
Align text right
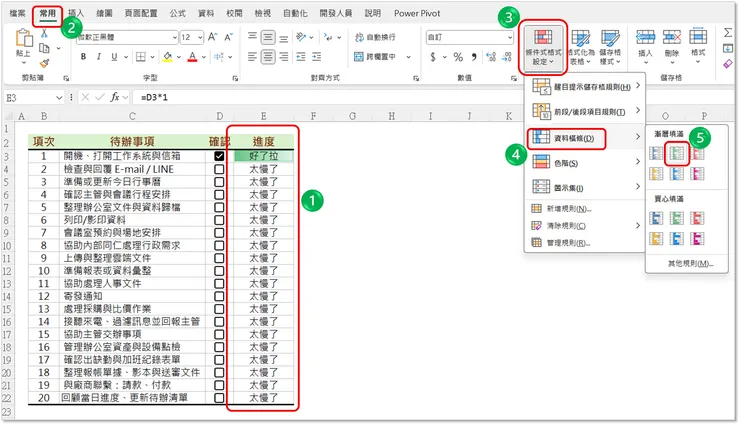coord(284,57)
